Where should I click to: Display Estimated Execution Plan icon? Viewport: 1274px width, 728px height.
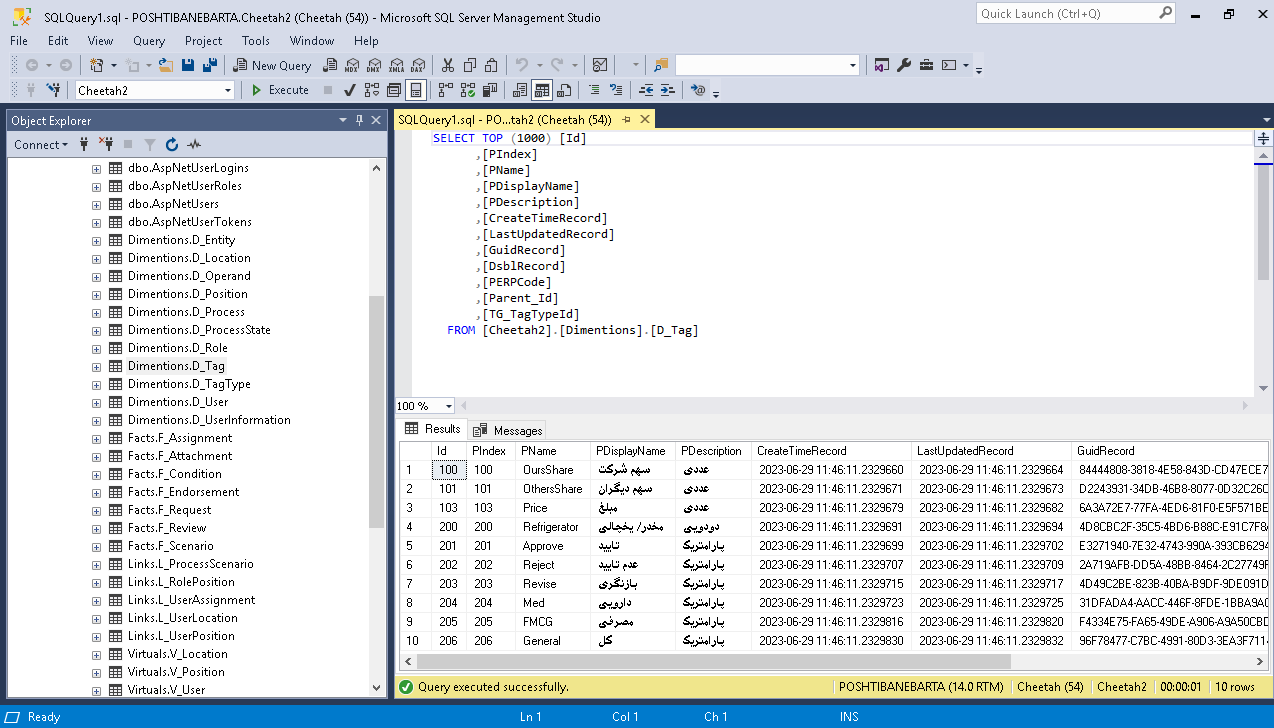(x=371, y=90)
